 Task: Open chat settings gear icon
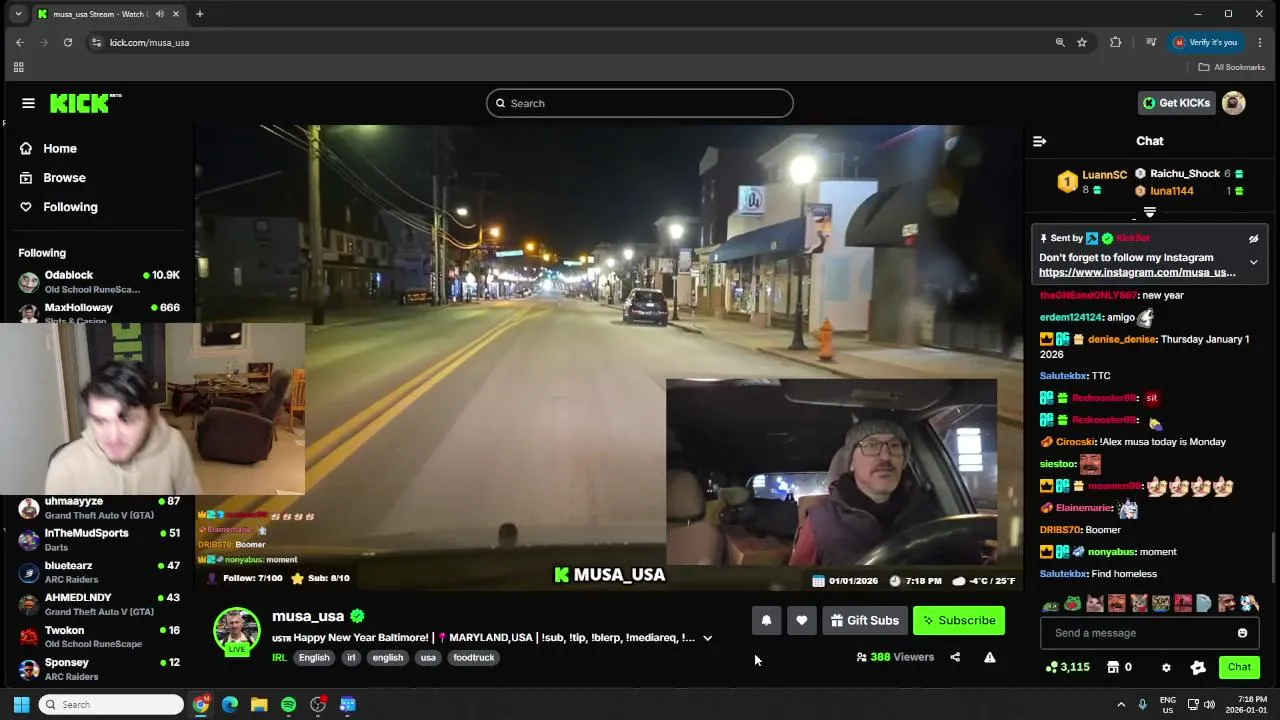(x=1166, y=667)
